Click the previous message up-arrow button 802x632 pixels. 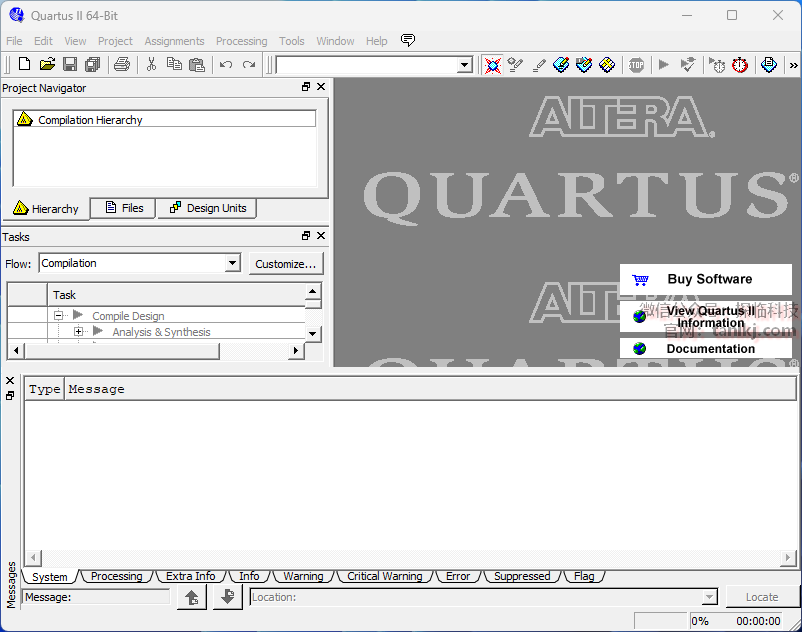pos(192,597)
